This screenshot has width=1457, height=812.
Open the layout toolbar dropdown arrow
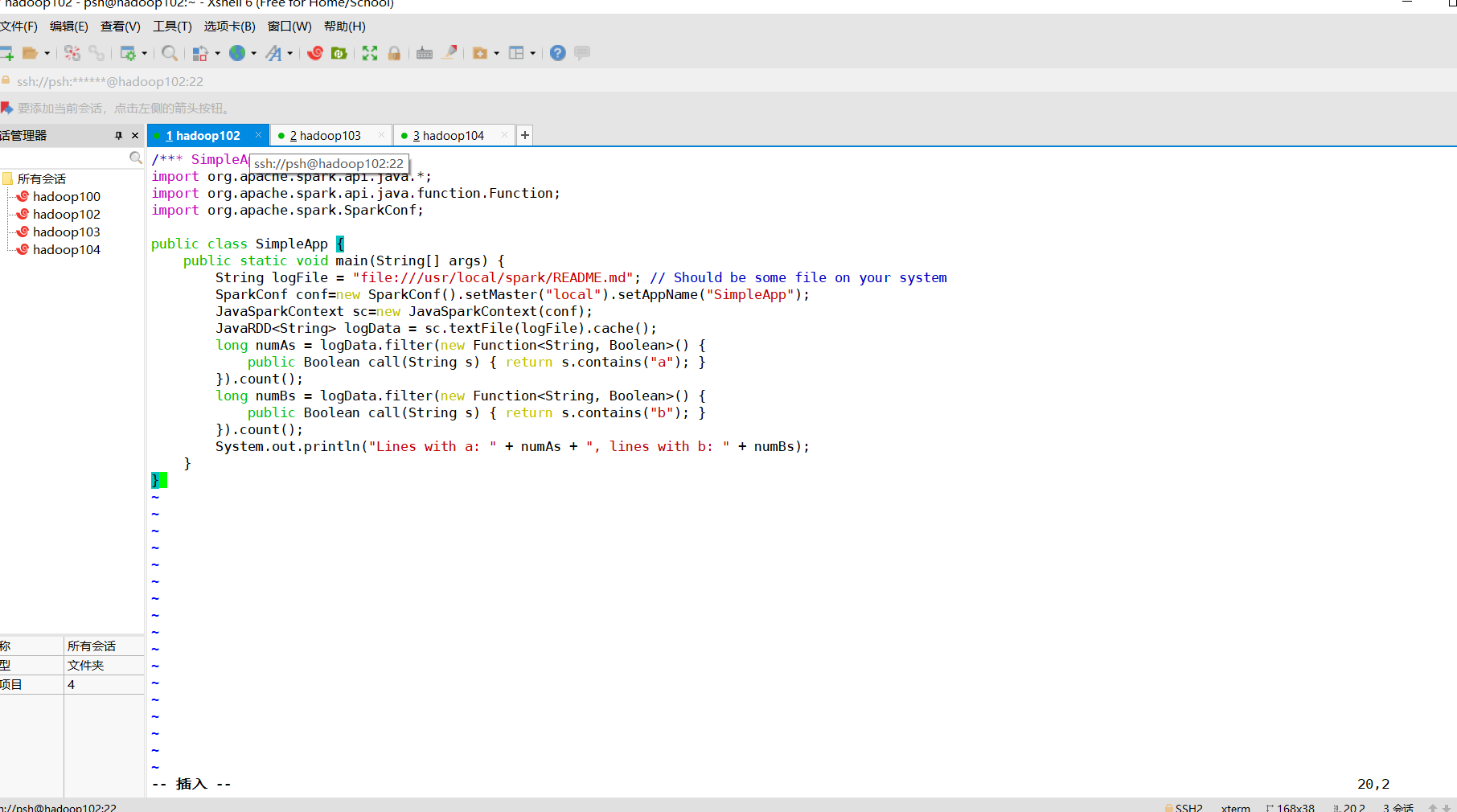(533, 54)
